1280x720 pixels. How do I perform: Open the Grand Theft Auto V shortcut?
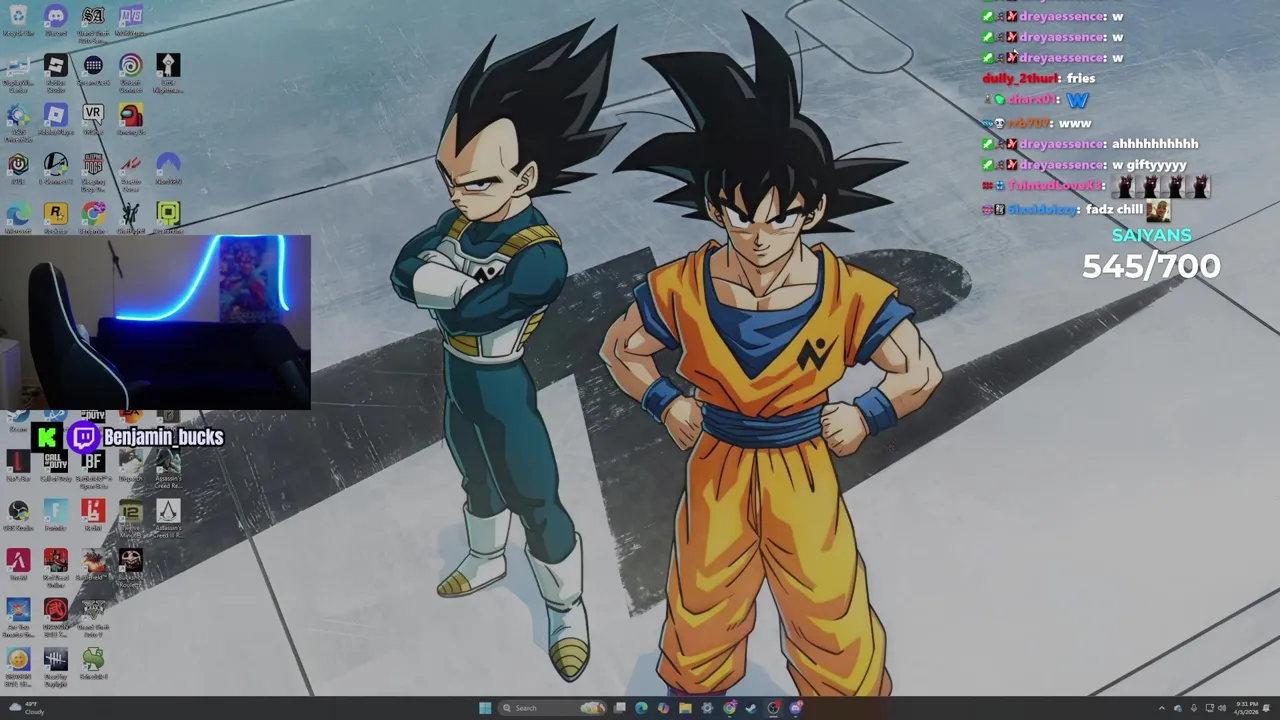(x=93, y=616)
